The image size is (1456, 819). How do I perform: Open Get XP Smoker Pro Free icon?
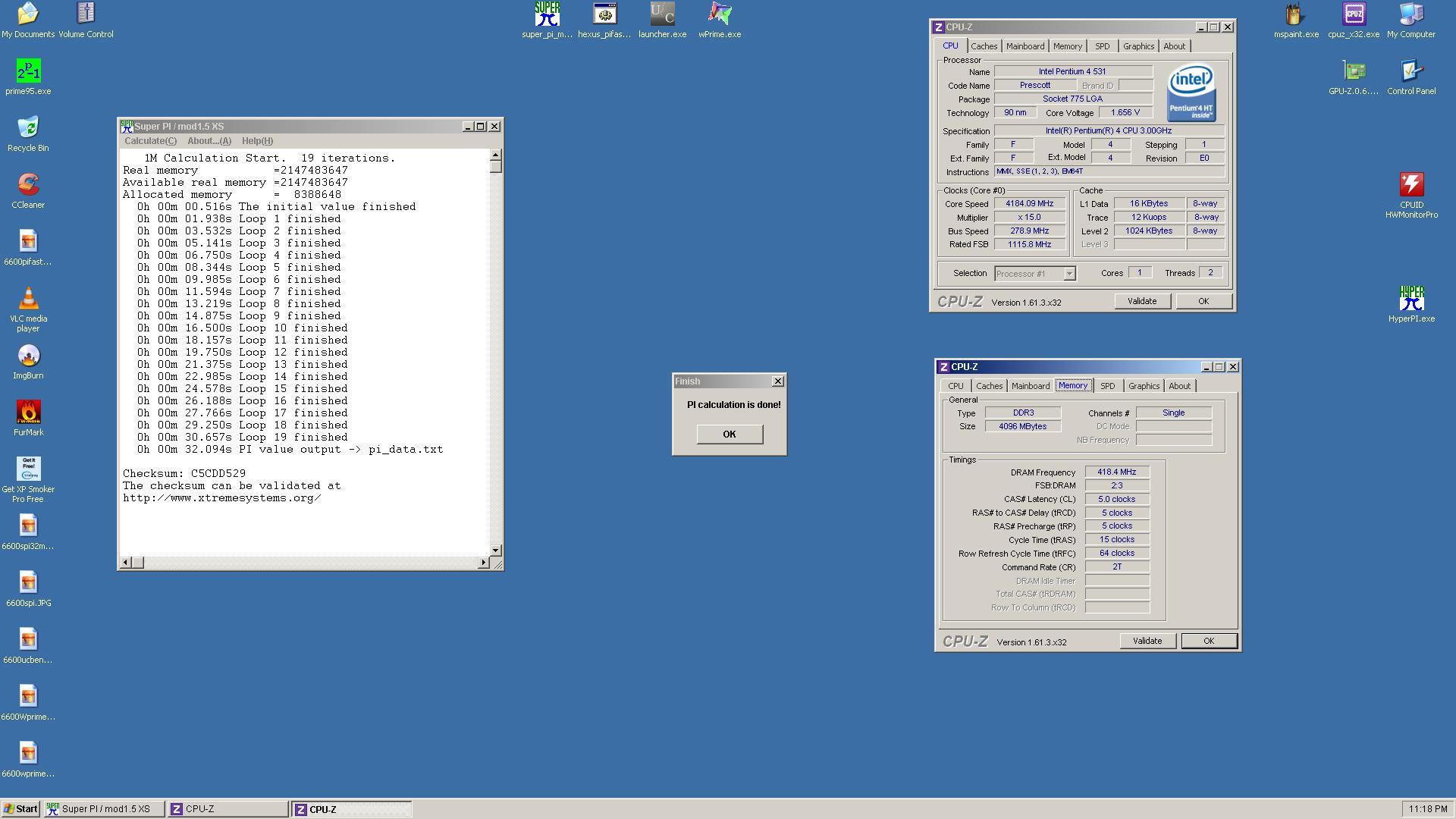click(x=28, y=480)
